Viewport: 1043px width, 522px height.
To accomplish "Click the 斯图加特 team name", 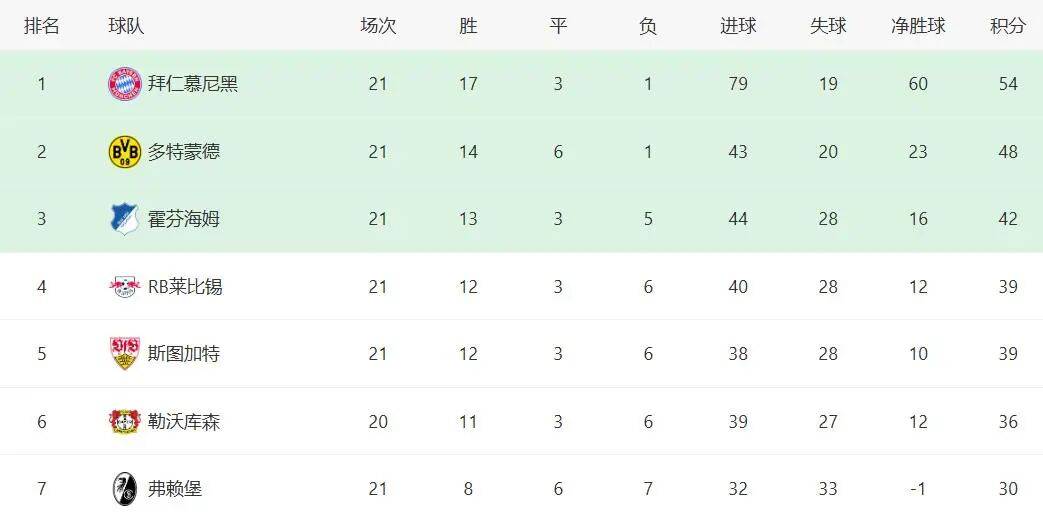I will 184,354.
